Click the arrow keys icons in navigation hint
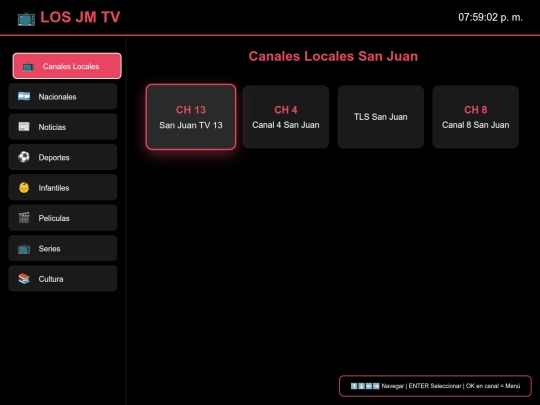The height and width of the screenshot is (405, 540). point(365,386)
